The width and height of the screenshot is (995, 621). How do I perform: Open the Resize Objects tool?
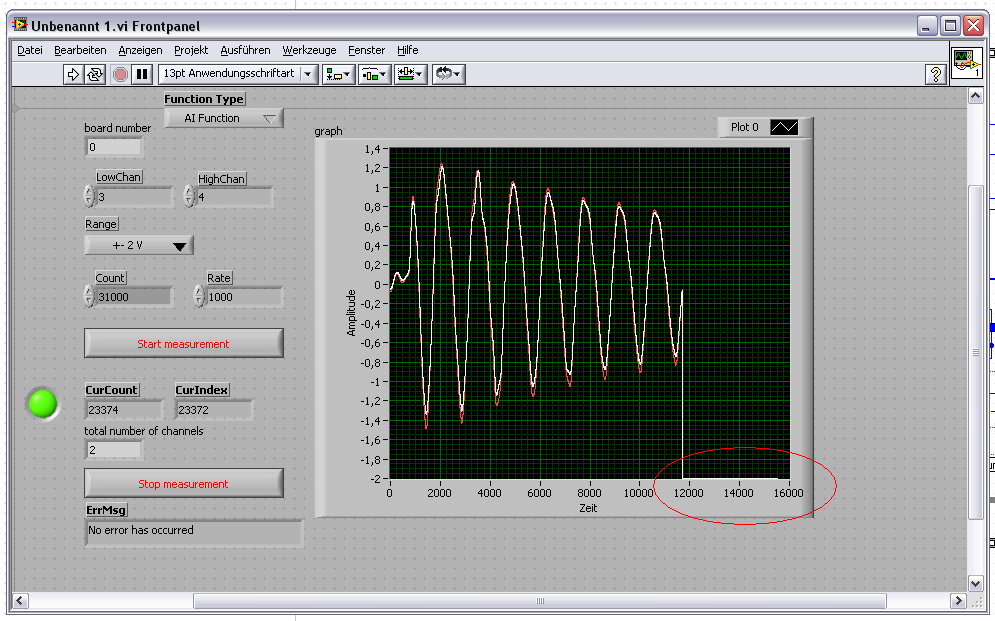(x=410, y=74)
